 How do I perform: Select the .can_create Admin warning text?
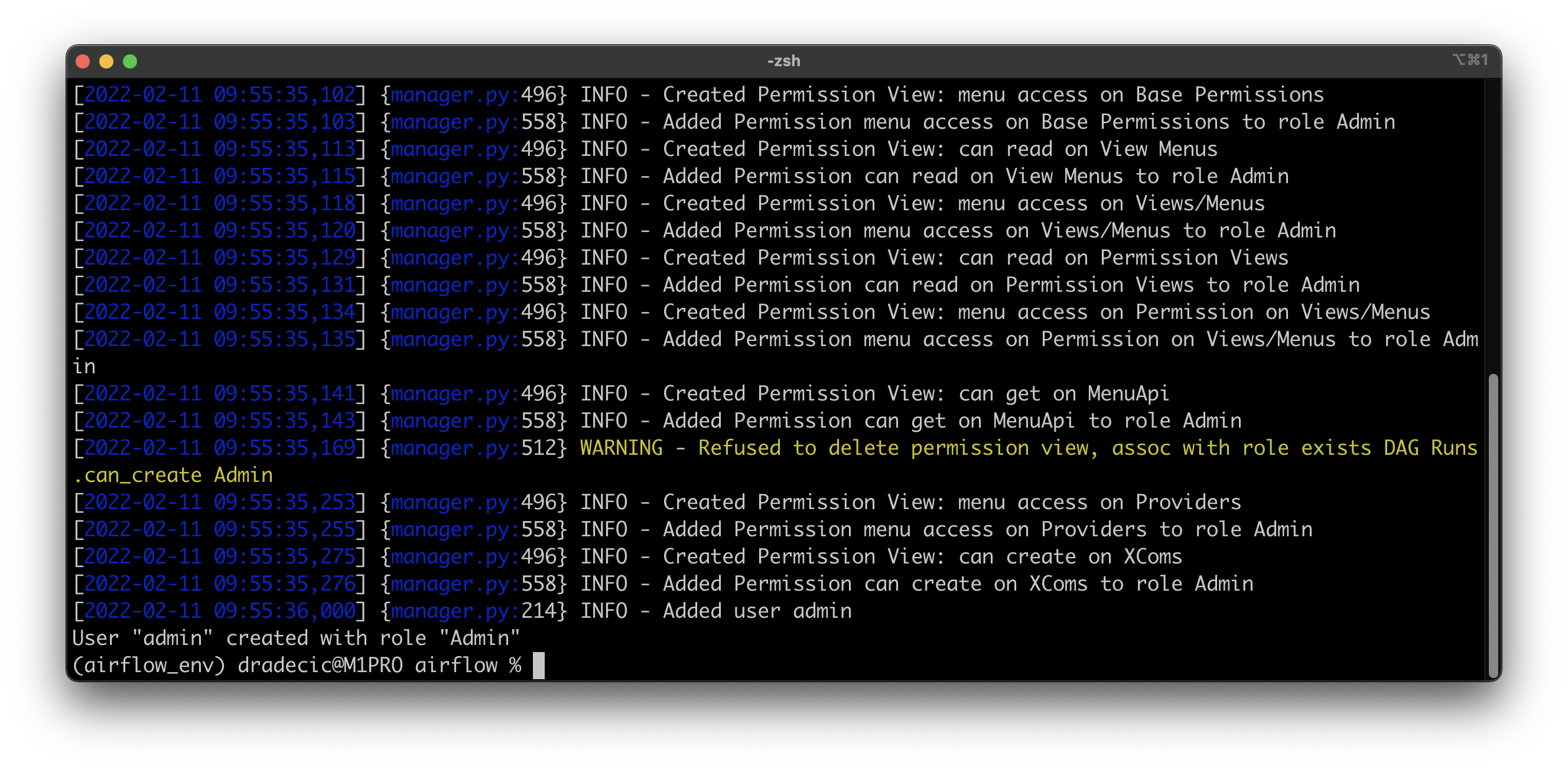[x=173, y=474]
